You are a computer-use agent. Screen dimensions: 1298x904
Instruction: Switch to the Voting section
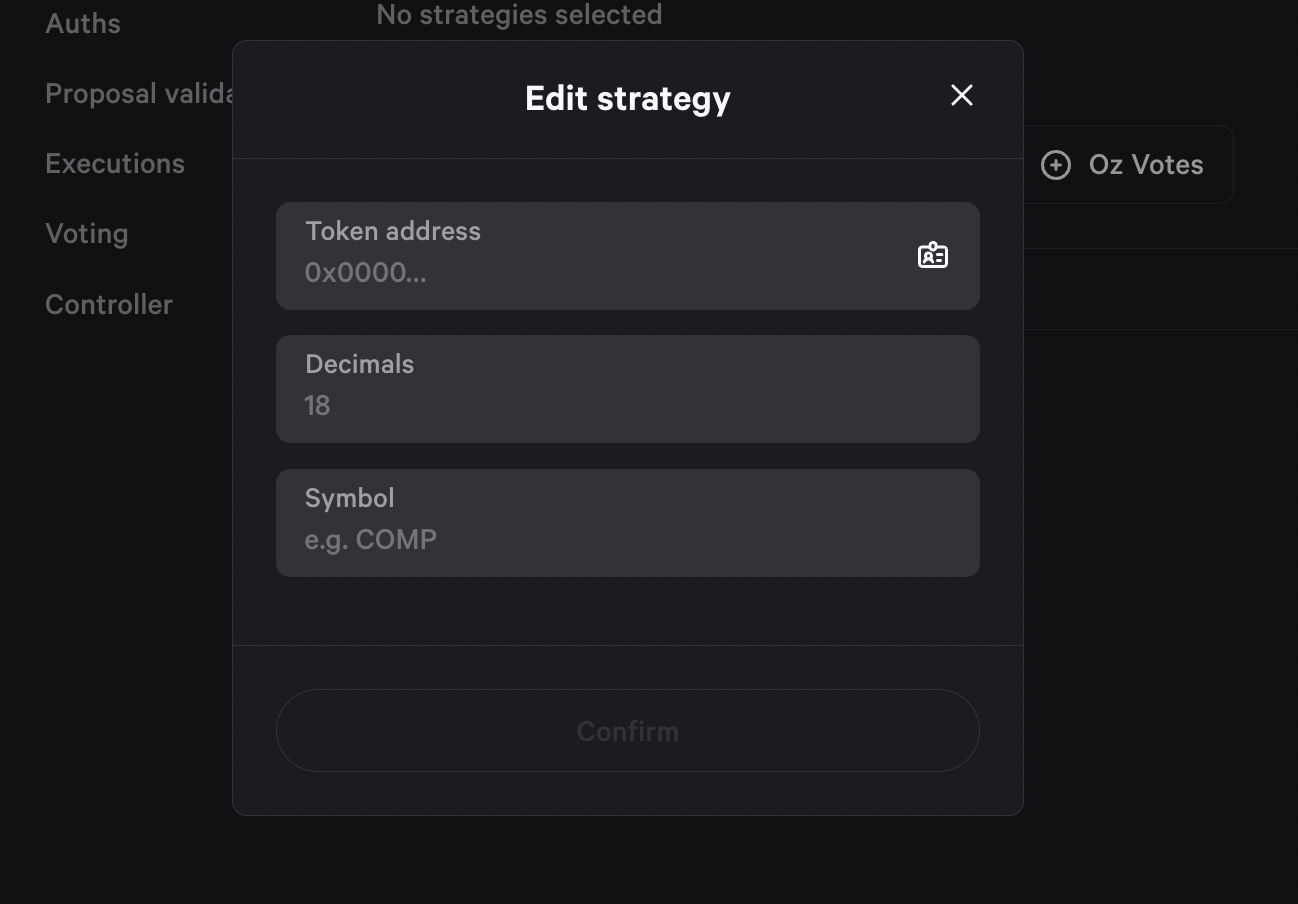click(x=86, y=233)
